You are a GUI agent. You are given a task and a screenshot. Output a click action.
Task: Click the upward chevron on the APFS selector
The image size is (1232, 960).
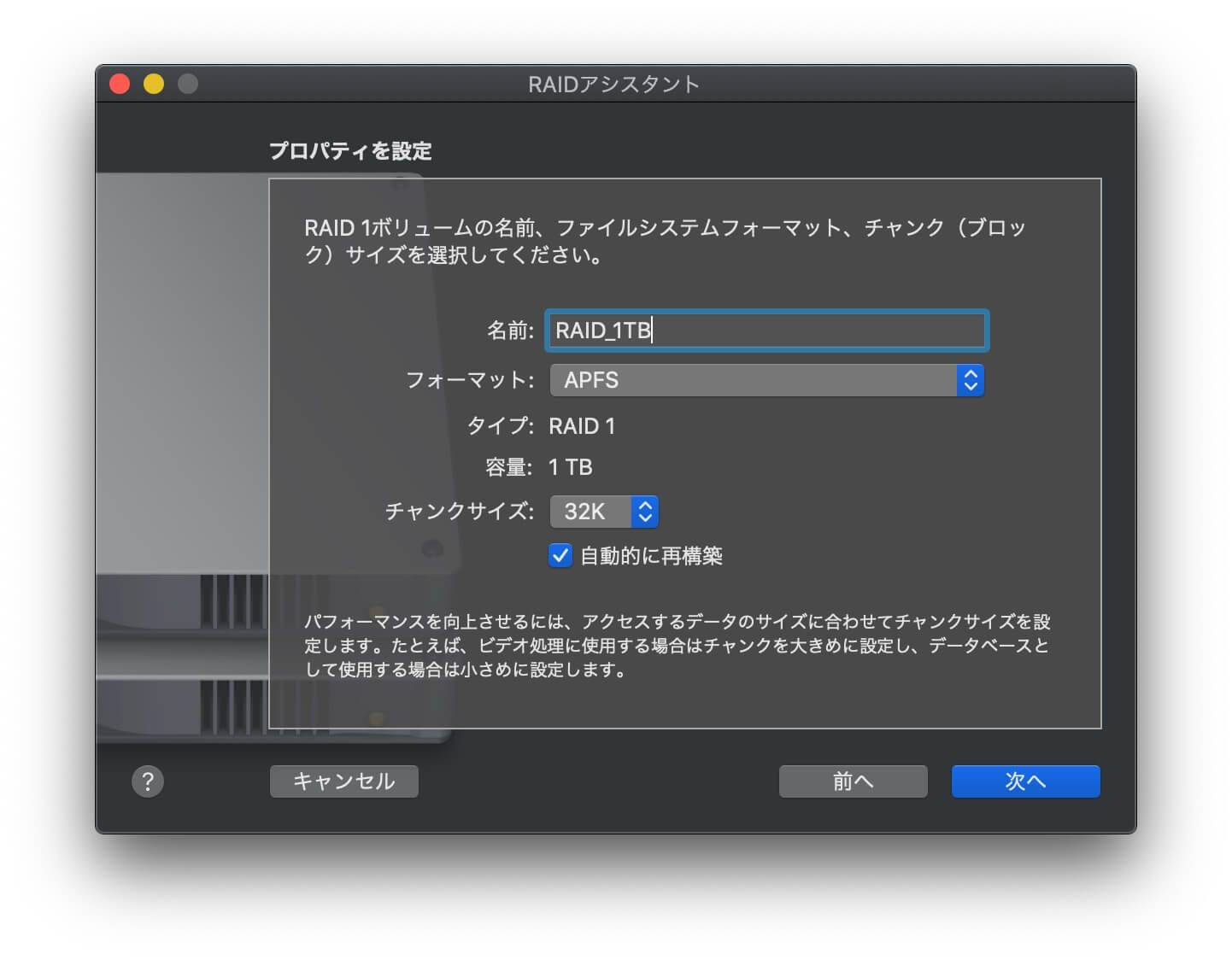click(970, 375)
